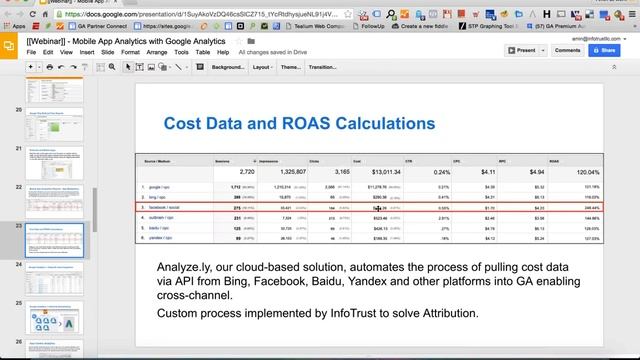Image resolution: width=640 pixels, height=360 pixels.
Task: Expand the Line tool dropdown arrow
Action: [187, 67]
